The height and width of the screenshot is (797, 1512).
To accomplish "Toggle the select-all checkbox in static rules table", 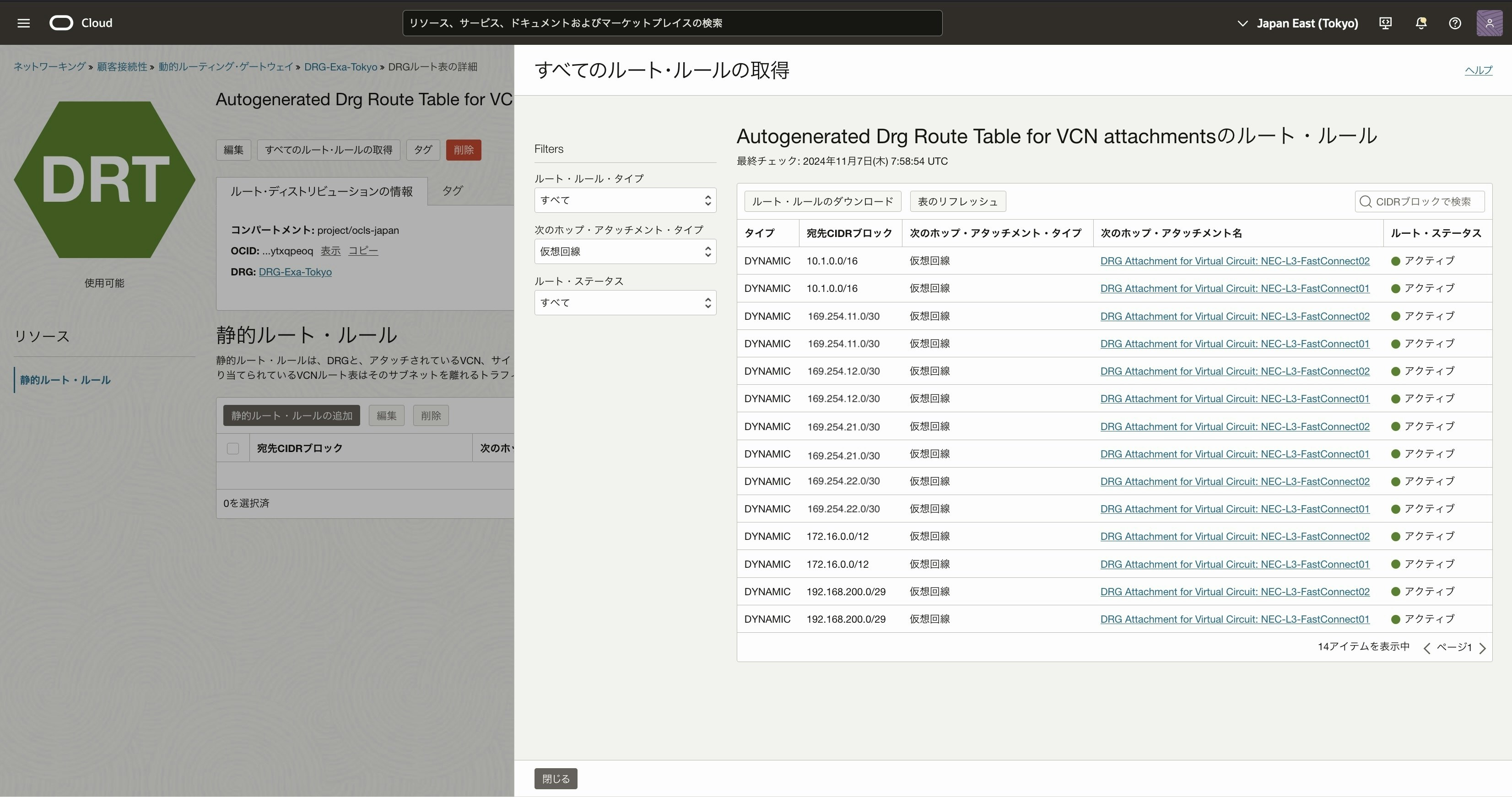I will tap(232, 448).
